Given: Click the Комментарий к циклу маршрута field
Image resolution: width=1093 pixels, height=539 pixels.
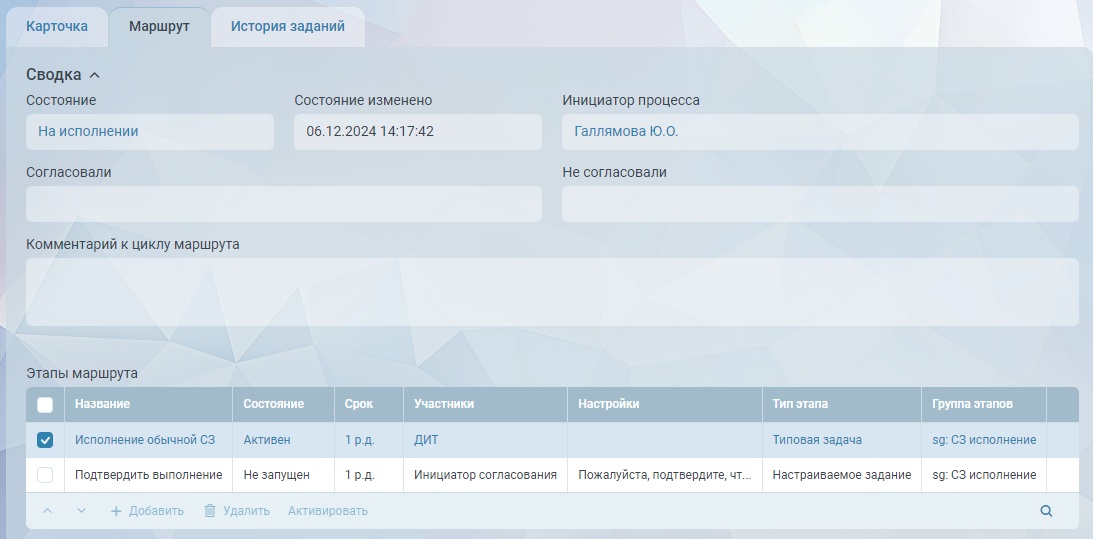Looking at the screenshot, I should tap(552, 292).
